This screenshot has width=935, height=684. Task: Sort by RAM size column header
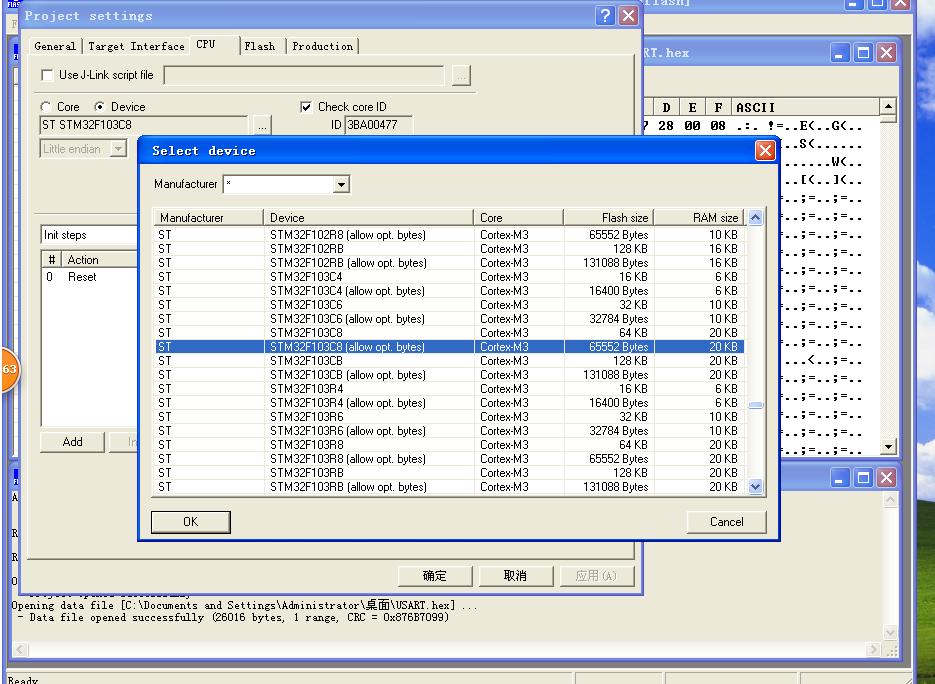tap(699, 218)
